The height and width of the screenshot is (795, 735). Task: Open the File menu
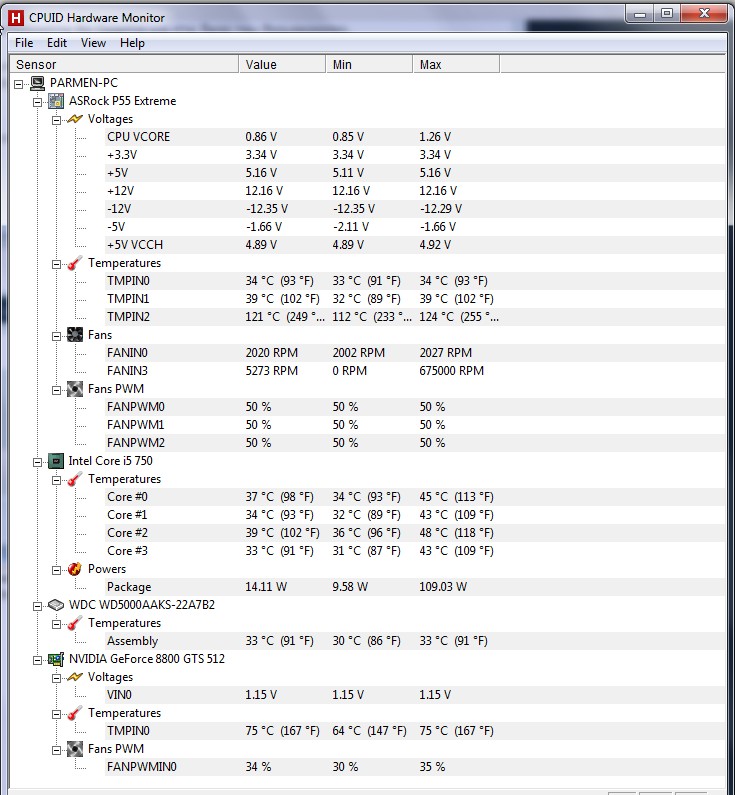click(24, 43)
